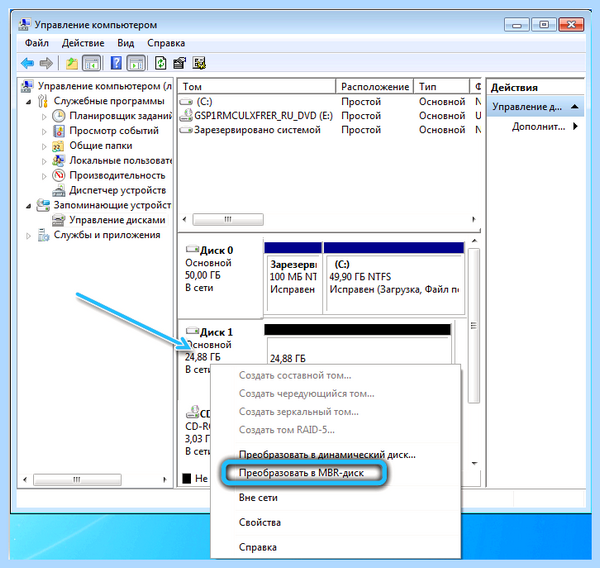Click scroll-right arrow of volume list
The height and width of the screenshot is (568, 600).
(474, 219)
